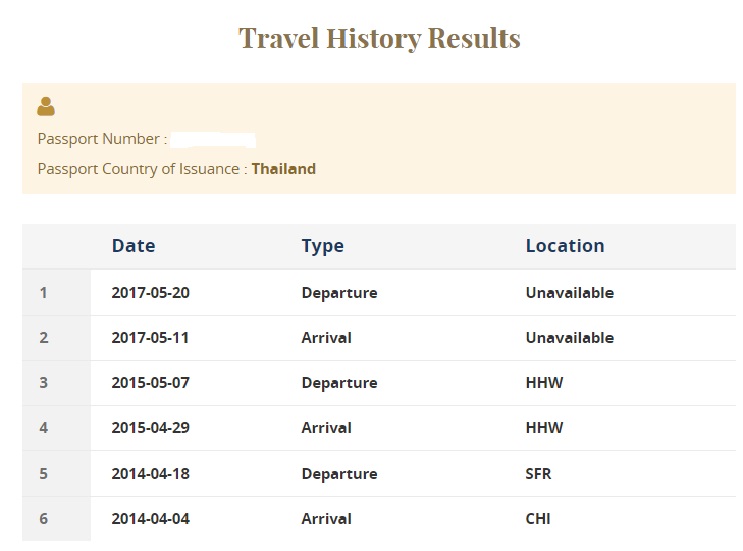Click Unavailable location in row 1
Screen dimensions: 743x551
(x=569, y=293)
